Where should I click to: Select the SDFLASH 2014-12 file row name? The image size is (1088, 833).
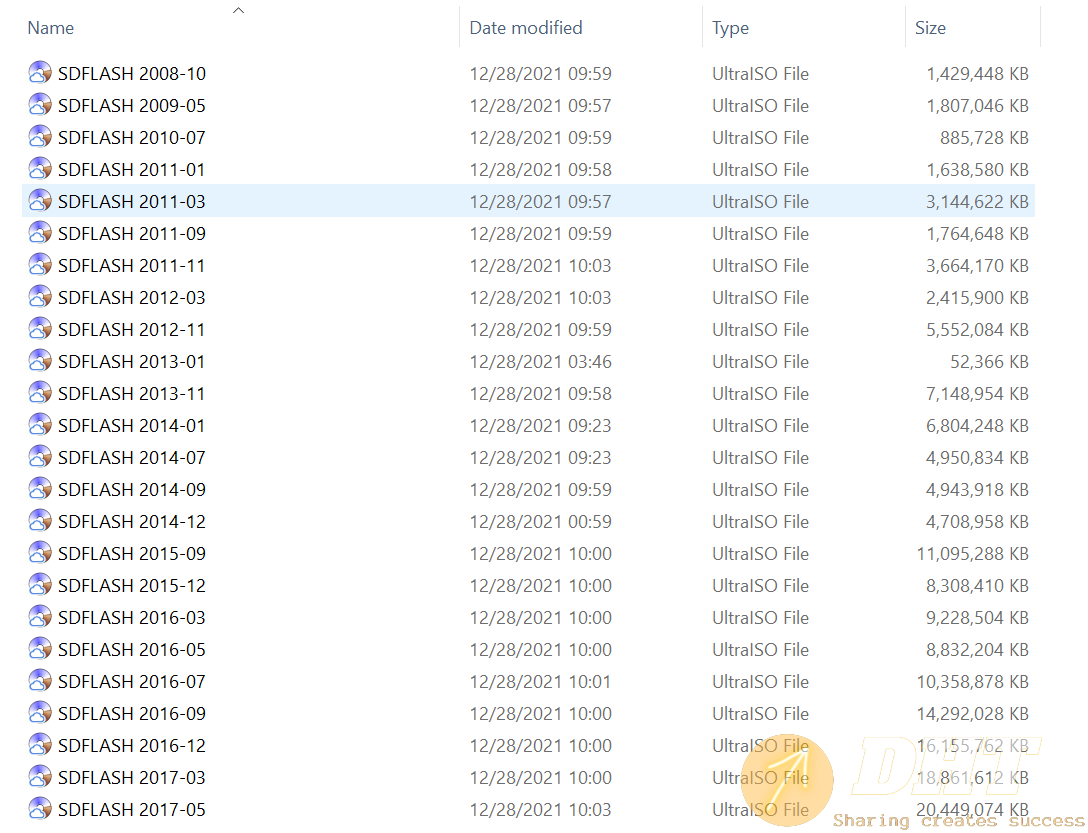[x=131, y=521]
